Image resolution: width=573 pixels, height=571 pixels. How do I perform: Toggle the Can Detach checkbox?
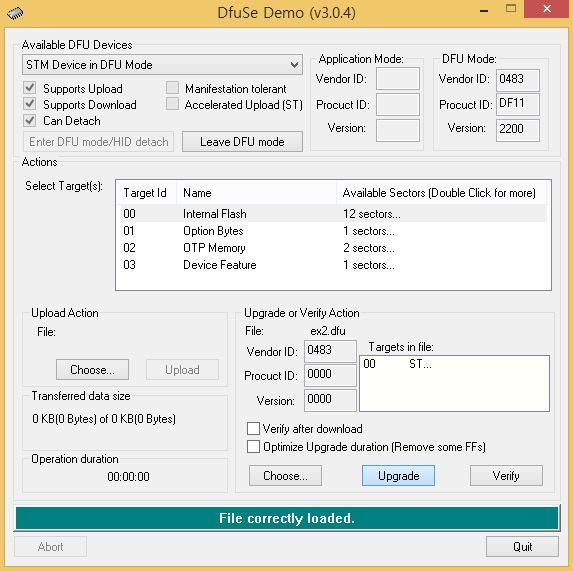click(30, 120)
